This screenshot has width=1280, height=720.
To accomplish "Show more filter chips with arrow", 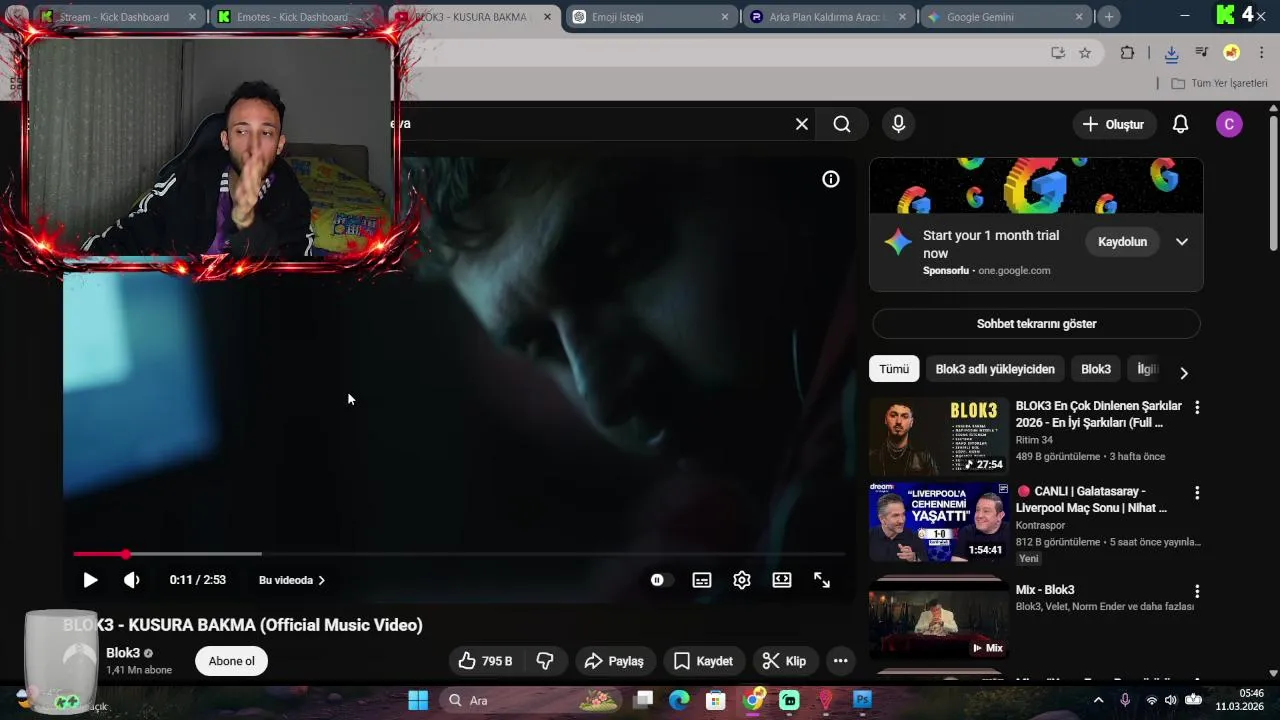I will pyautogui.click(x=1184, y=373).
